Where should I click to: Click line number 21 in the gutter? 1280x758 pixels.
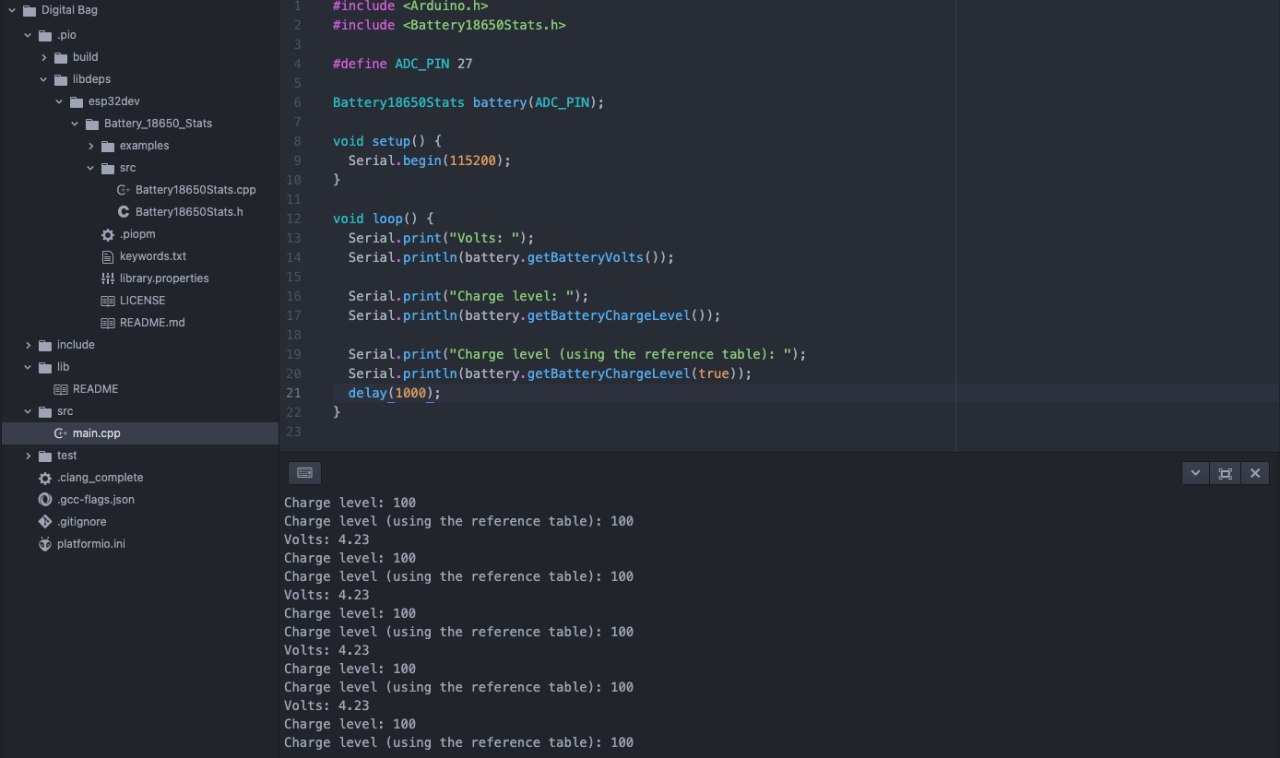tap(293, 393)
